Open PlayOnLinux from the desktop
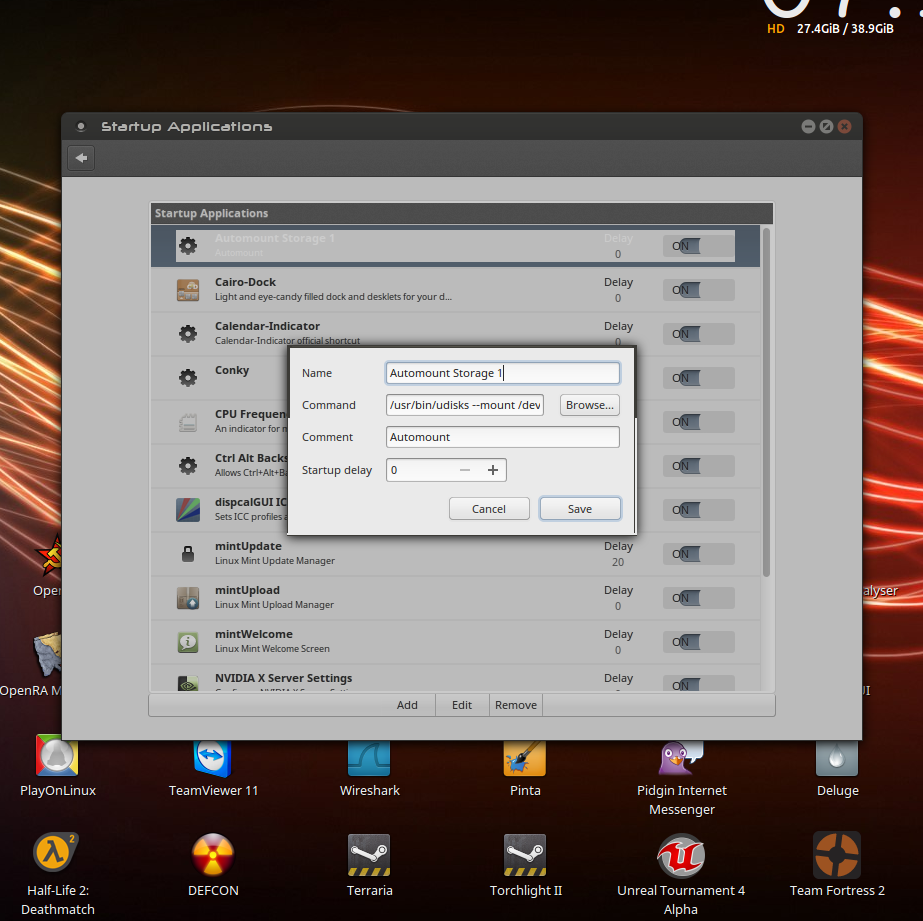Screen dimensions: 923x921 57,757
